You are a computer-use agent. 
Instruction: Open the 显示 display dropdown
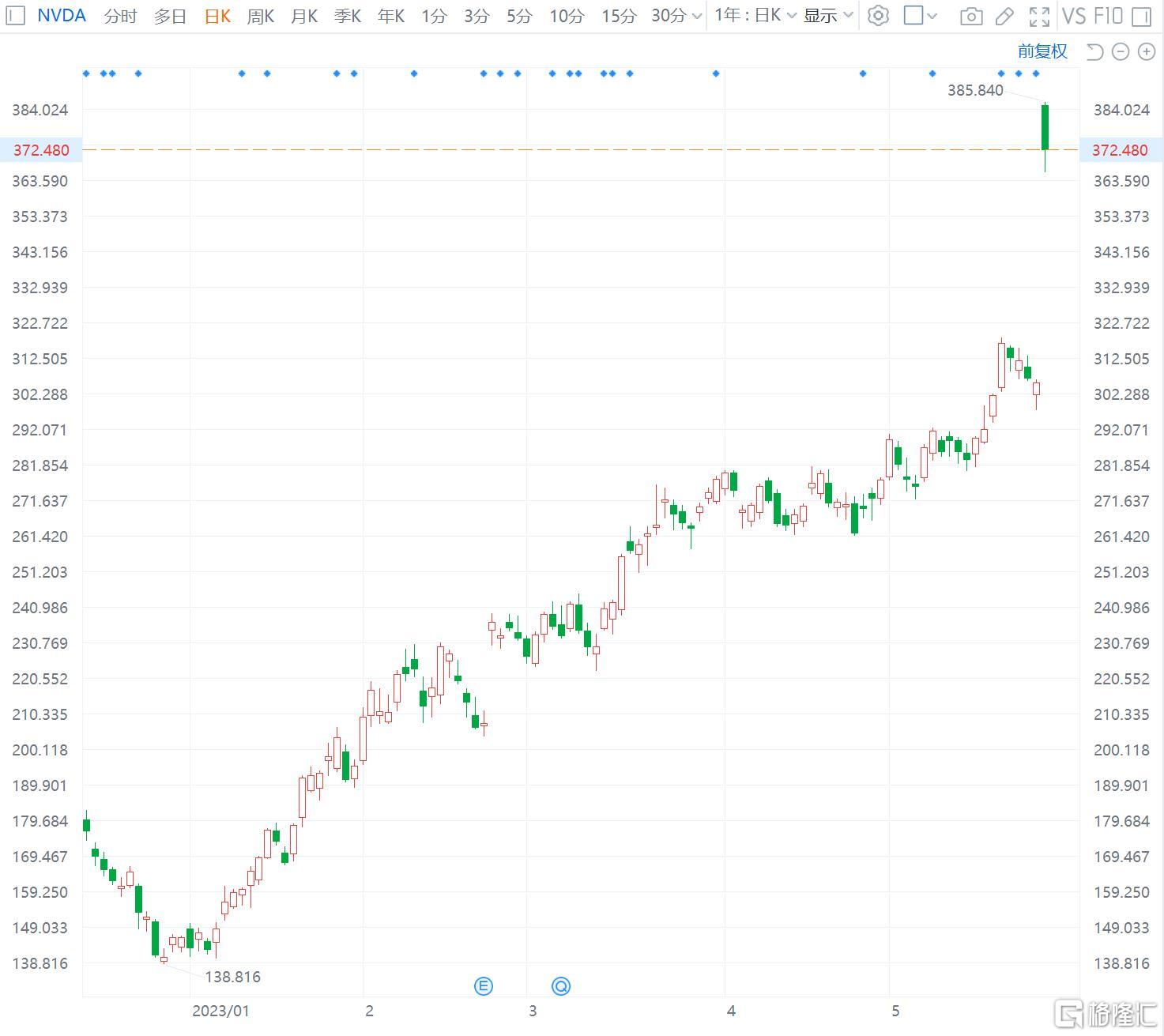tap(828, 15)
